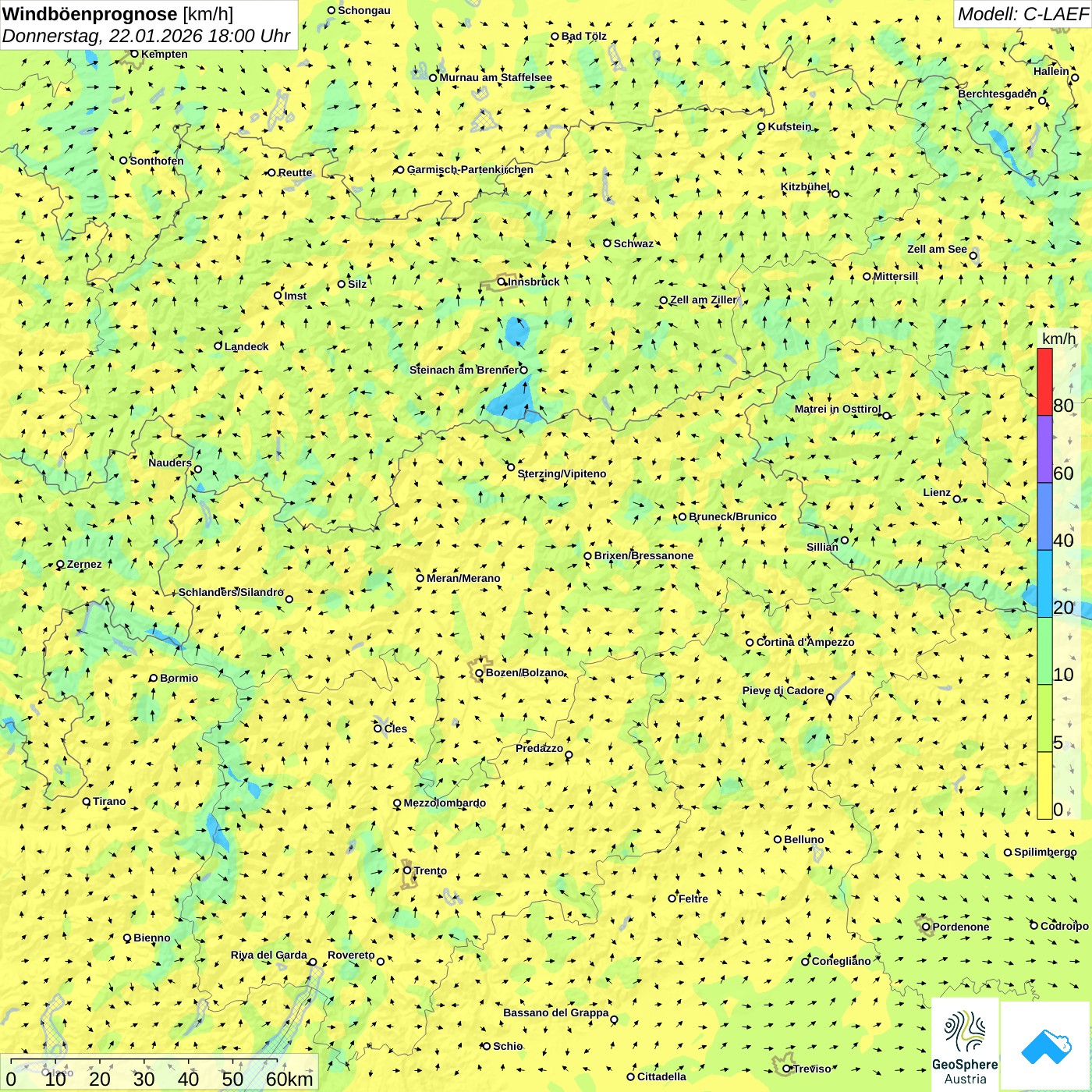The width and height of the screenshot is (1092, 1092).
Task: Click the Imst city label
Action: pyautogui.click(x=295, y=296)
